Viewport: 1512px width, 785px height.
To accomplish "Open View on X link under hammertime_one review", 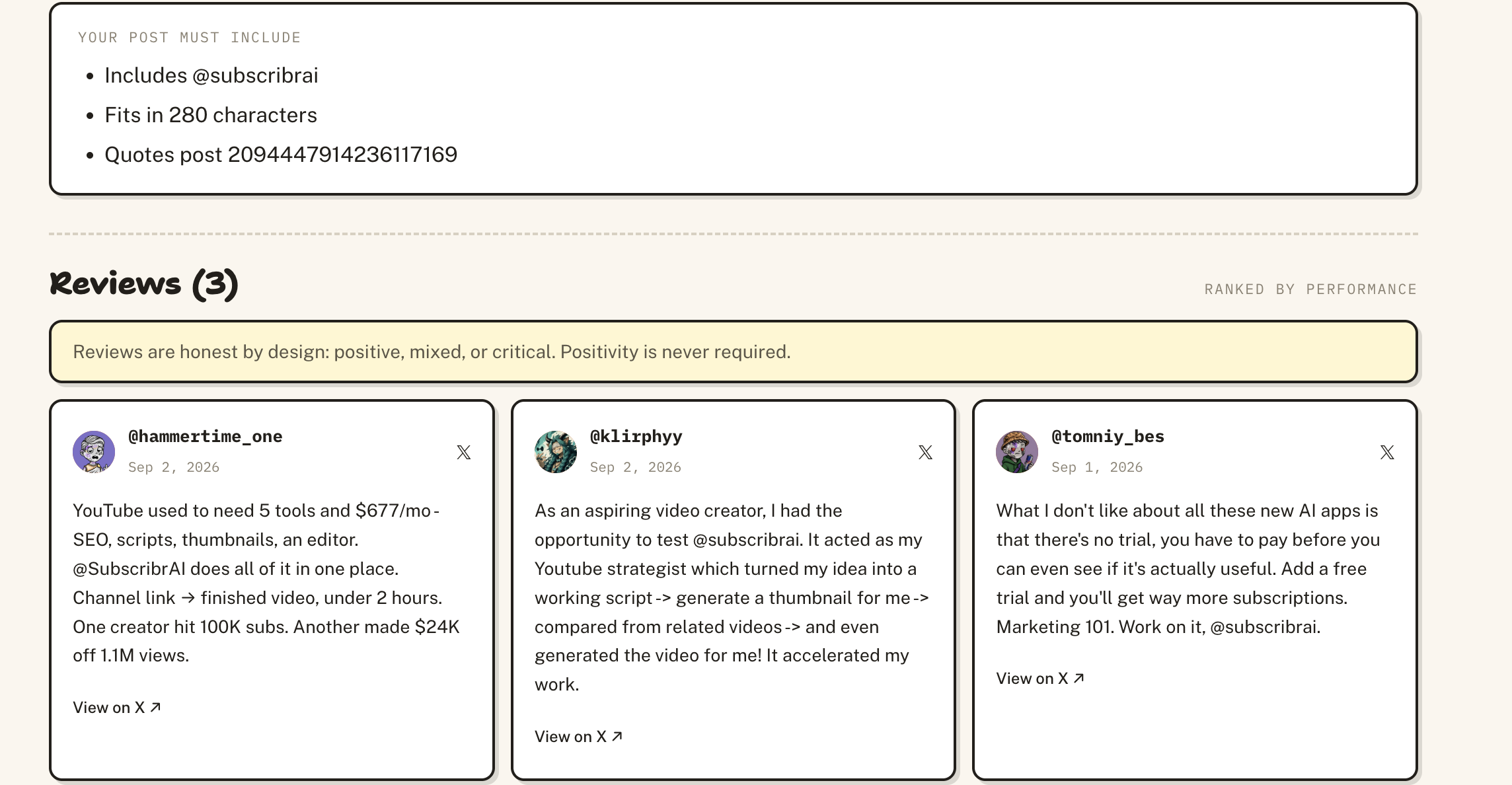I will (117, 708).
